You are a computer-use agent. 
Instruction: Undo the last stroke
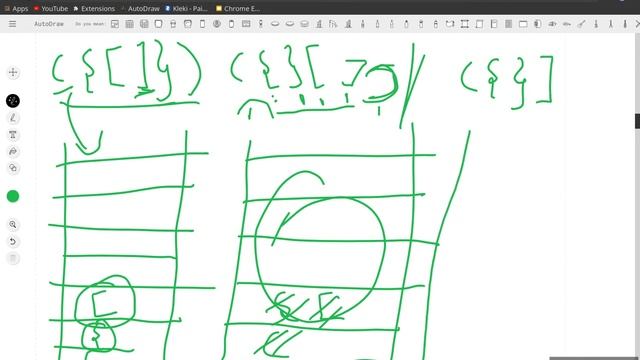pyautogui.click(x=13, y=242)
